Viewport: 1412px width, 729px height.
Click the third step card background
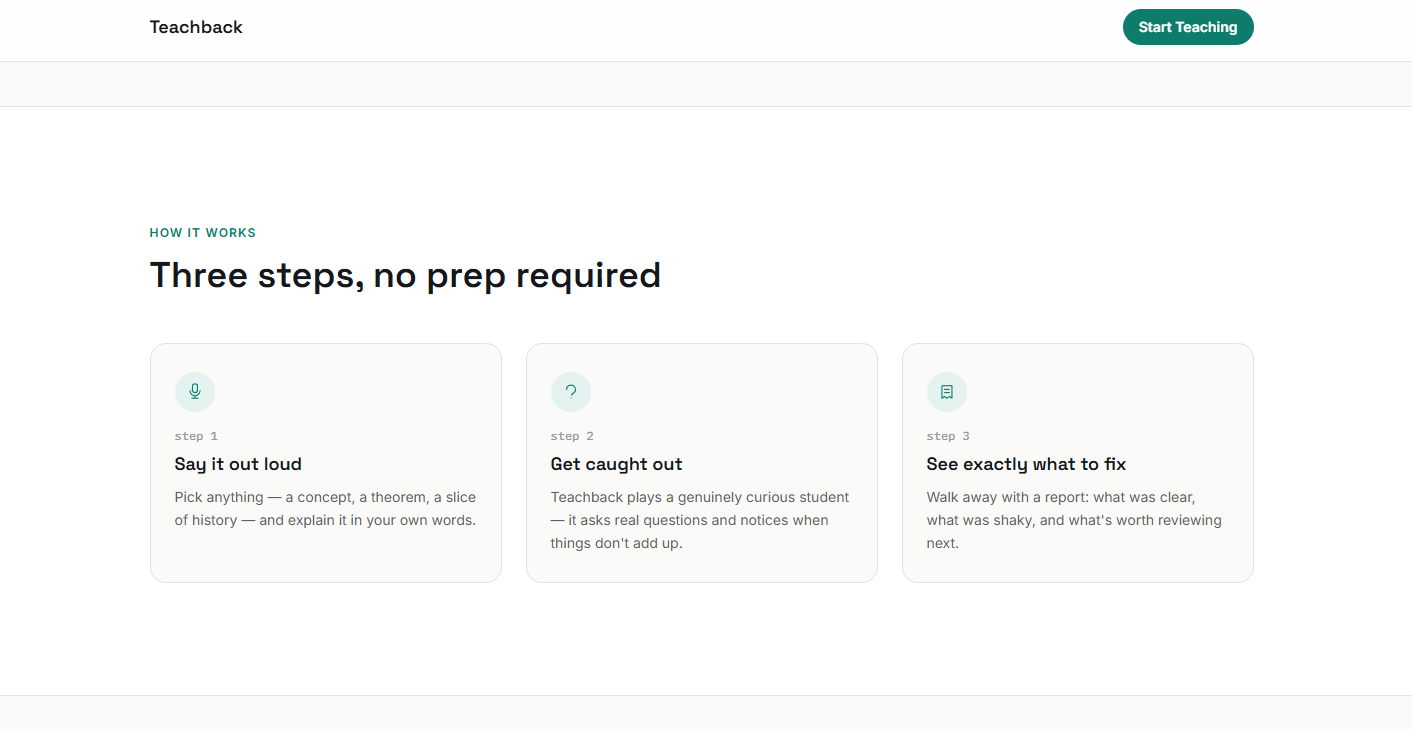[x=1078, y=463]
